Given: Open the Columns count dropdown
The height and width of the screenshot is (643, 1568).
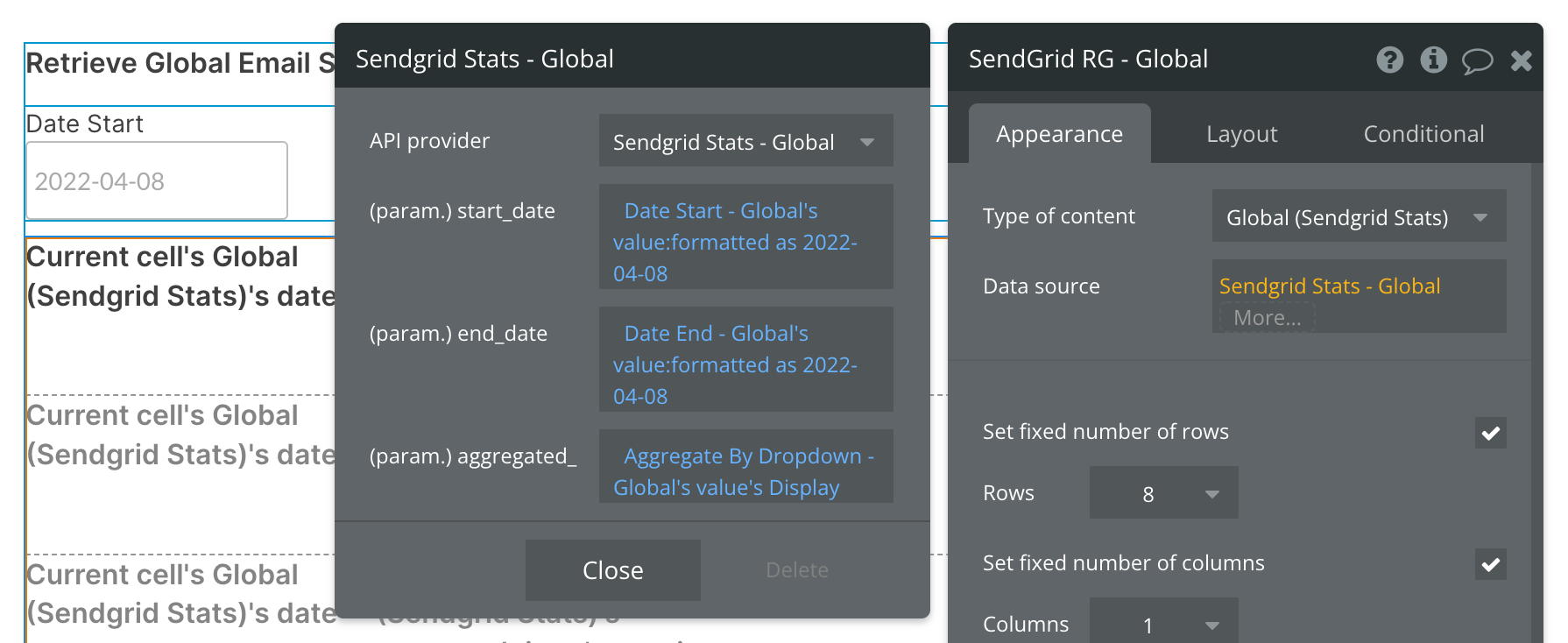Looking at the screenshot, I should tap(1163, 622).
